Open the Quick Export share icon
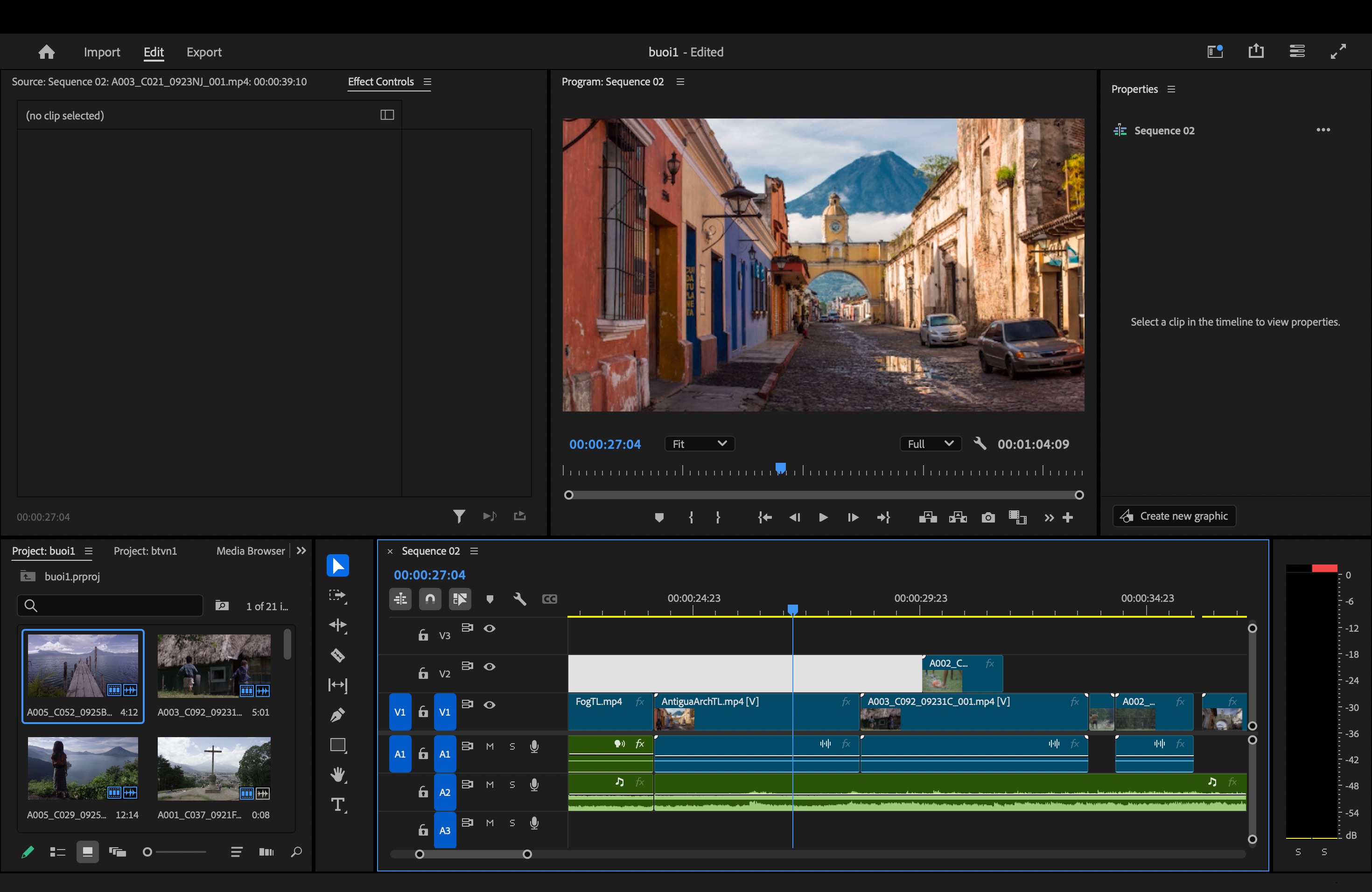Screen dimensions: 1372x892 [1256, 51]
